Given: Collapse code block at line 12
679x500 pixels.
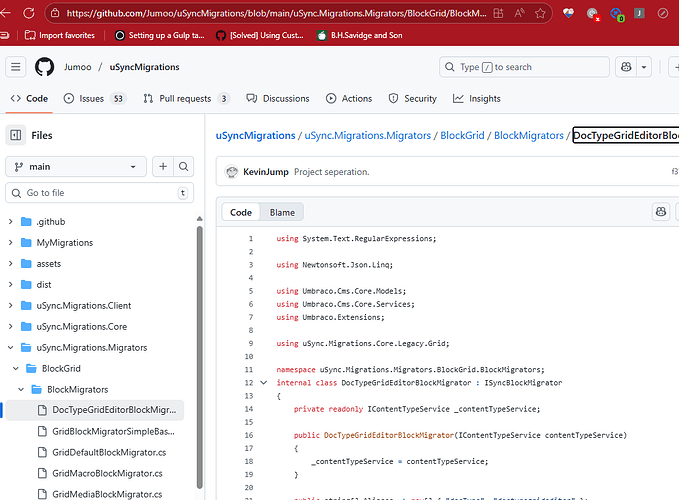Looking at the screenshot, I should tap(263, 383).
